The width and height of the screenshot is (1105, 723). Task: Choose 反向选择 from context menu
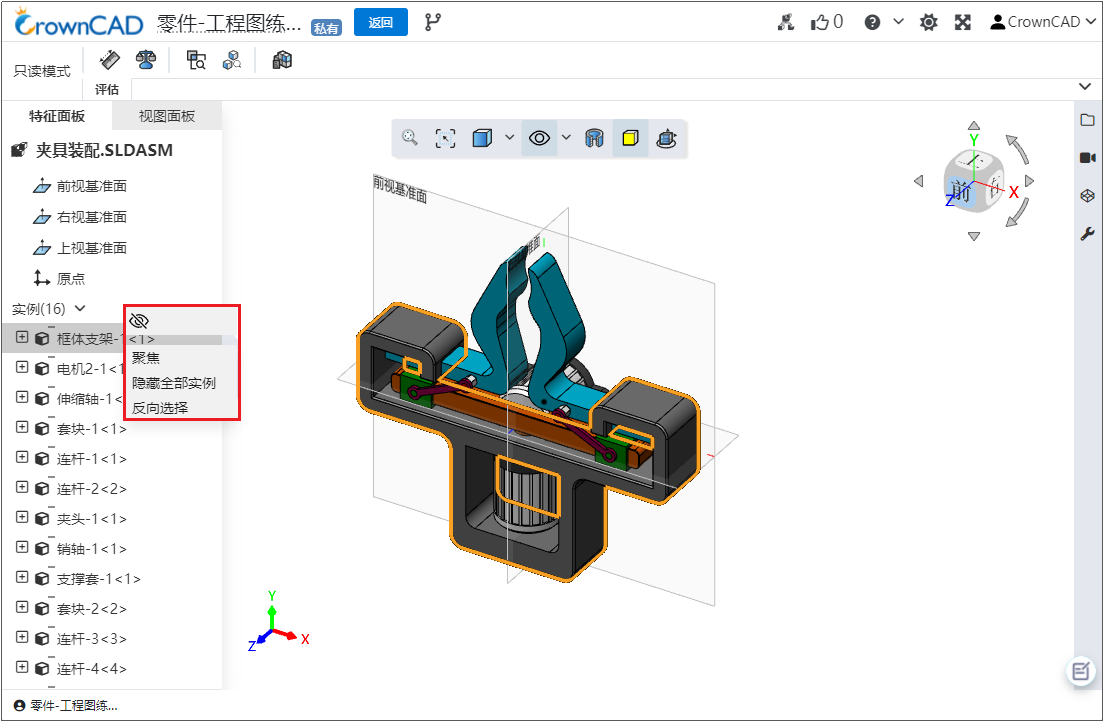(160, 408)
